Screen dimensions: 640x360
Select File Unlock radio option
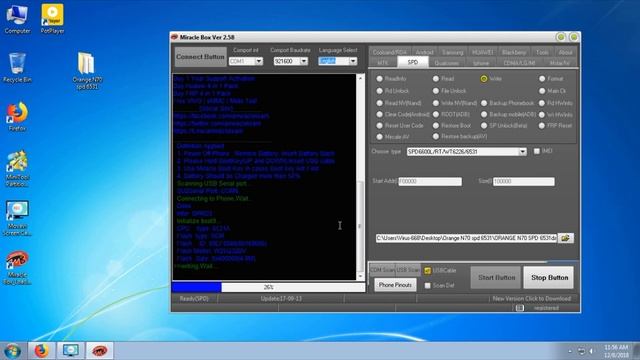click(436, 91)
